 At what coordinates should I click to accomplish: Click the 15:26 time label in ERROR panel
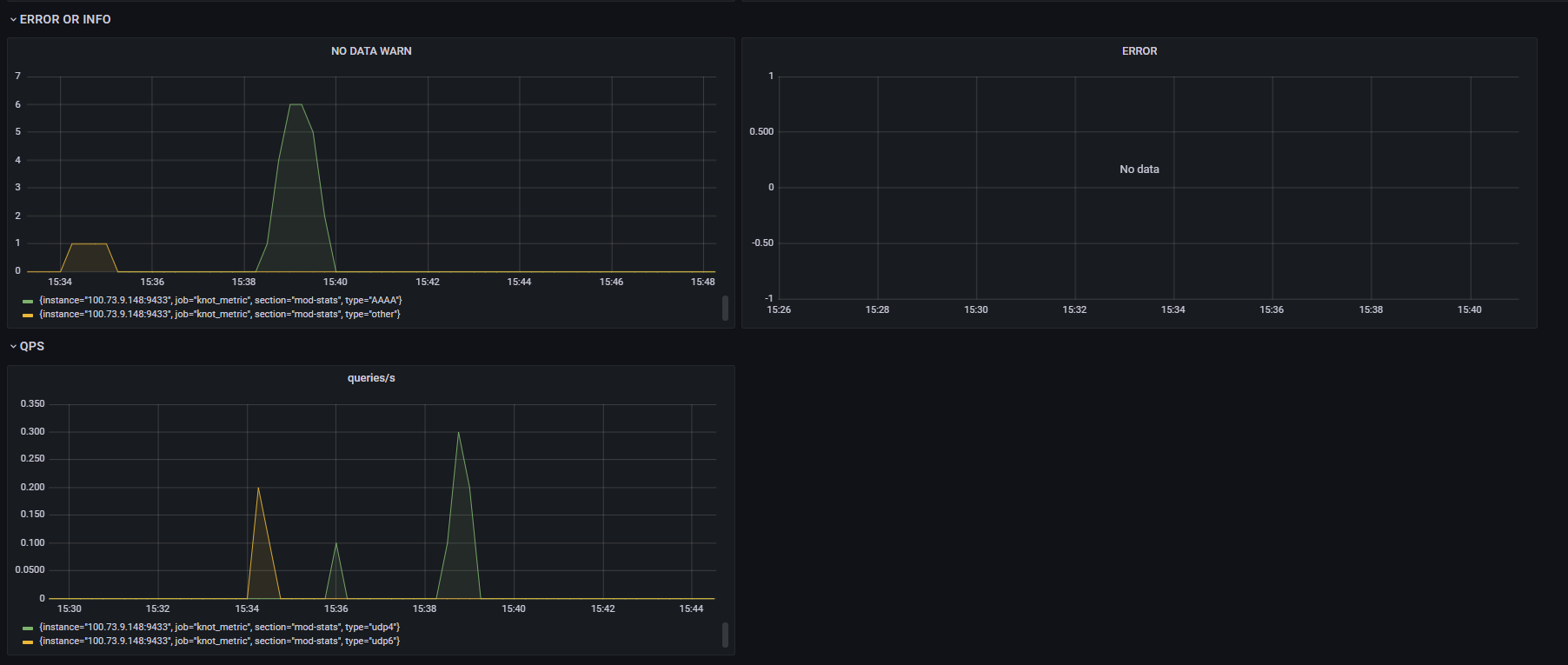tap(779, 309)
